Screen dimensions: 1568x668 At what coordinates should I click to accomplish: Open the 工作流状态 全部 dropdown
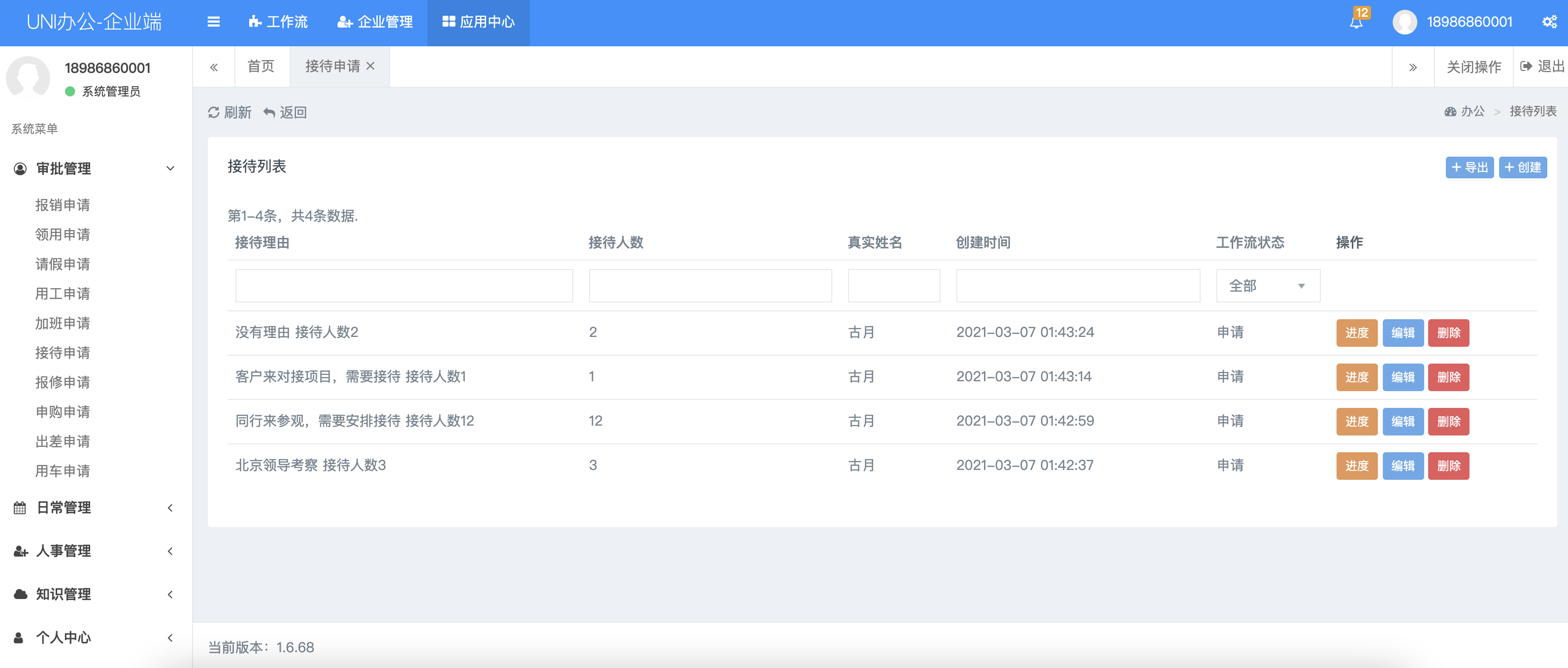click(x=1267, y=286)
